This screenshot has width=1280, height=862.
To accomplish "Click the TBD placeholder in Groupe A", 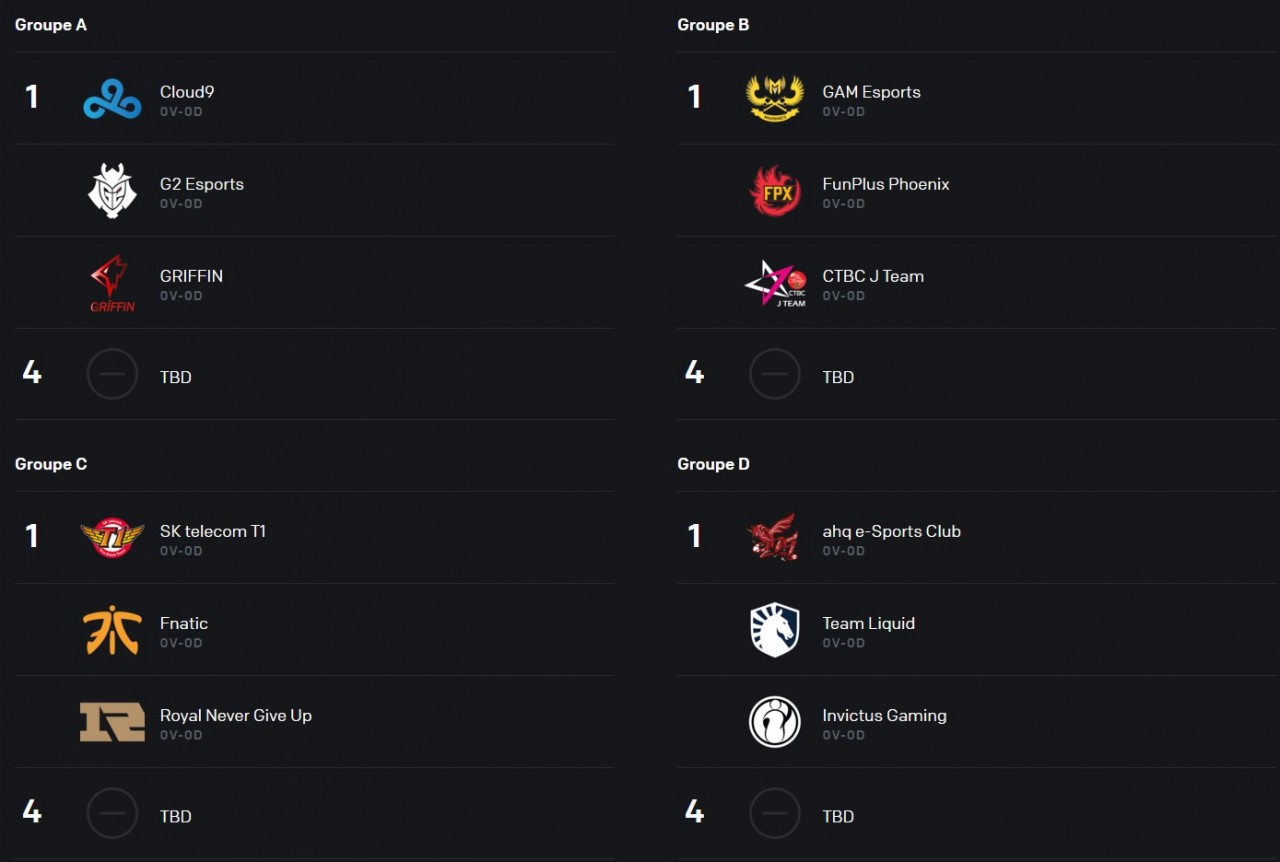I will click(176, 377).
